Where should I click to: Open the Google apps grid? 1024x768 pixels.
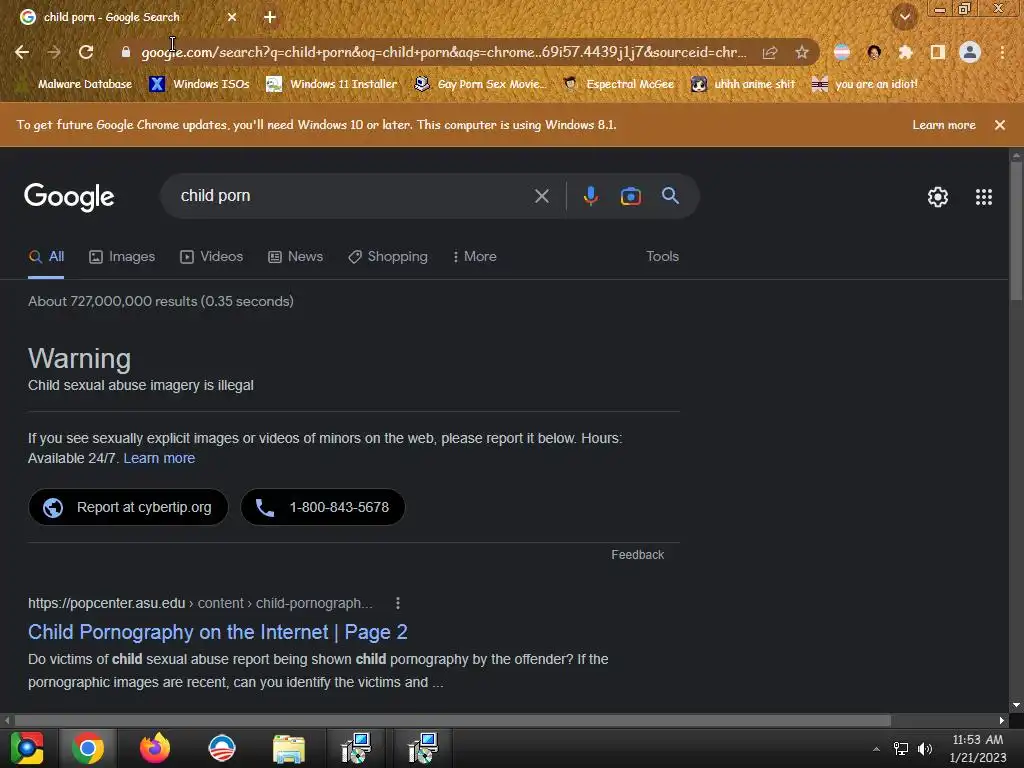point(984,197)
